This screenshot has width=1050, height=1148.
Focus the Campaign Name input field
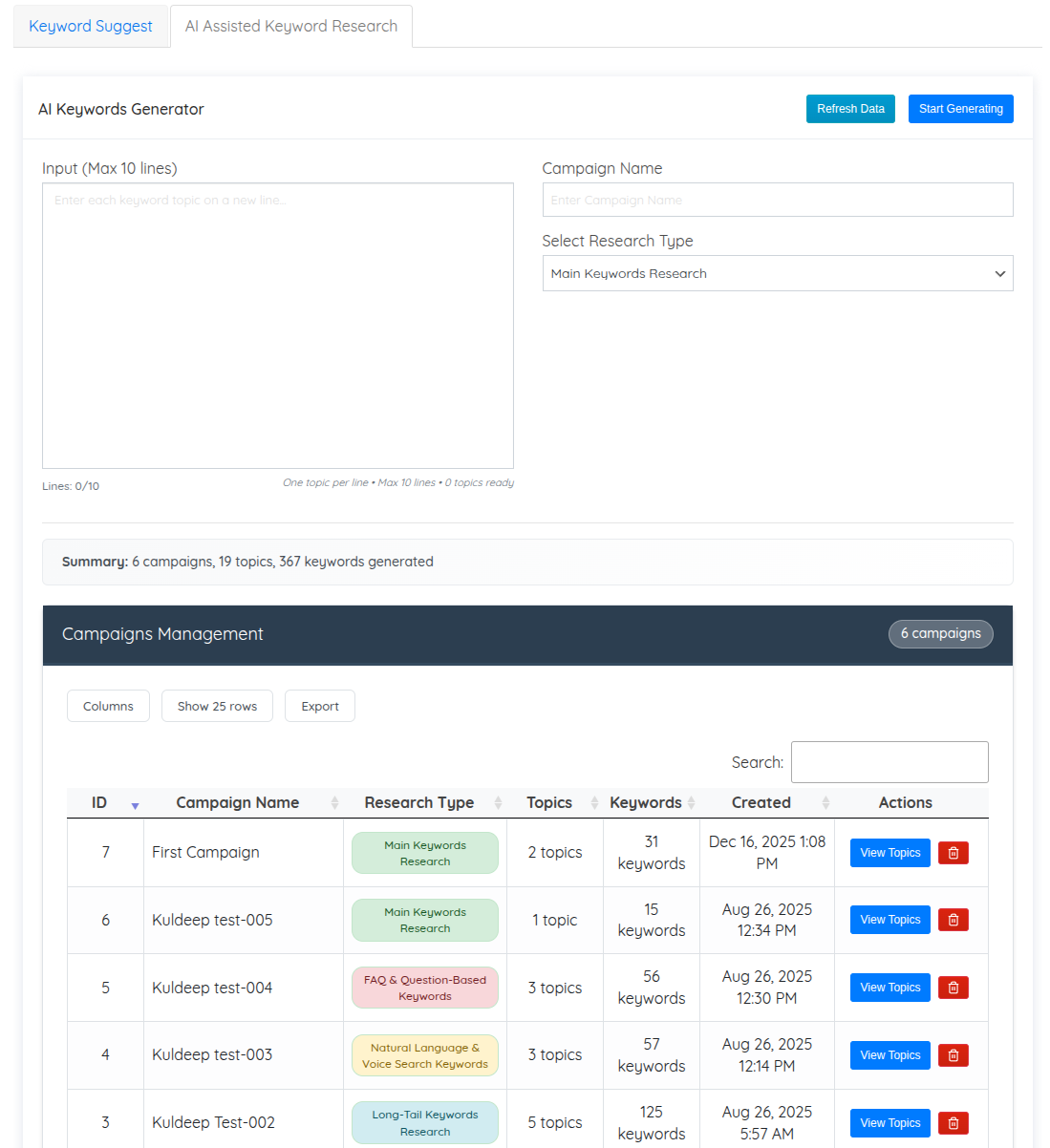[x=777, y=201]
